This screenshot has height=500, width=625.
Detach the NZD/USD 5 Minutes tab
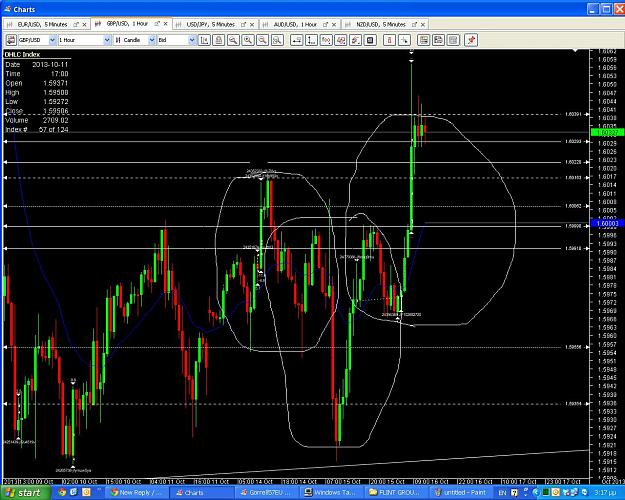click(415, 24)
